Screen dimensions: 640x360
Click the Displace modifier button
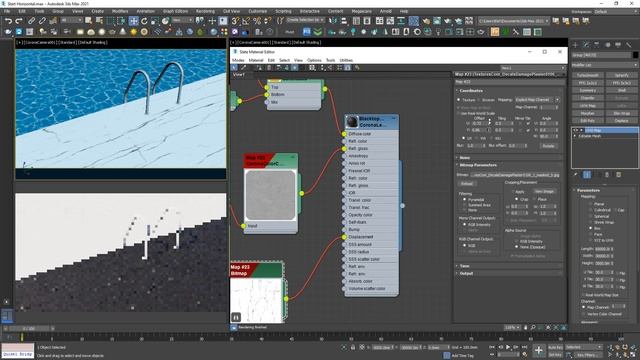point(622,120)
